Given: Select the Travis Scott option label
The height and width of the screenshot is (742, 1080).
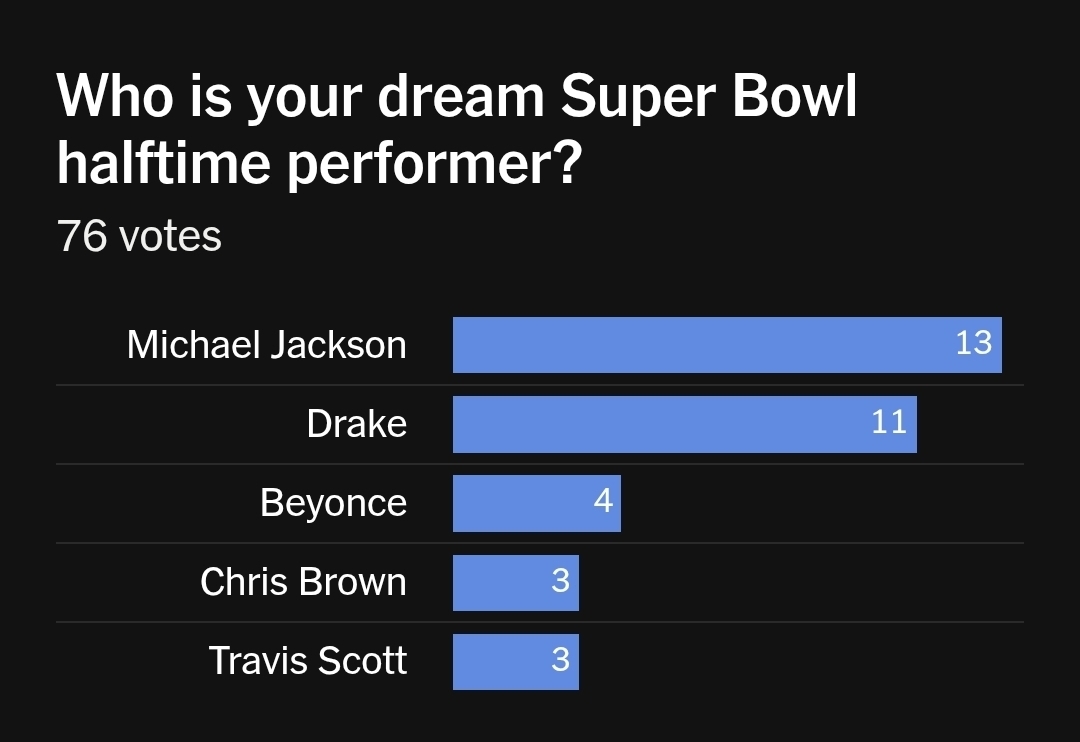Looking at the screenshot, I should (308, 661).
